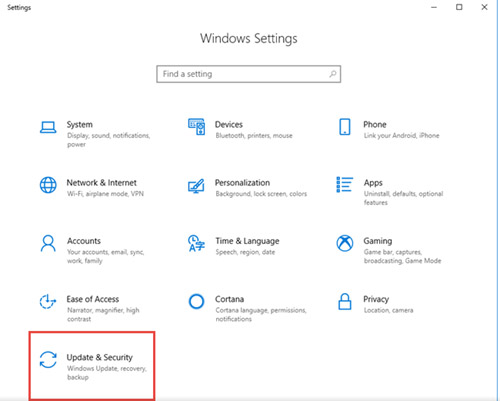Close the Settings window
The image size is (500, 401).
click(484, 7)
